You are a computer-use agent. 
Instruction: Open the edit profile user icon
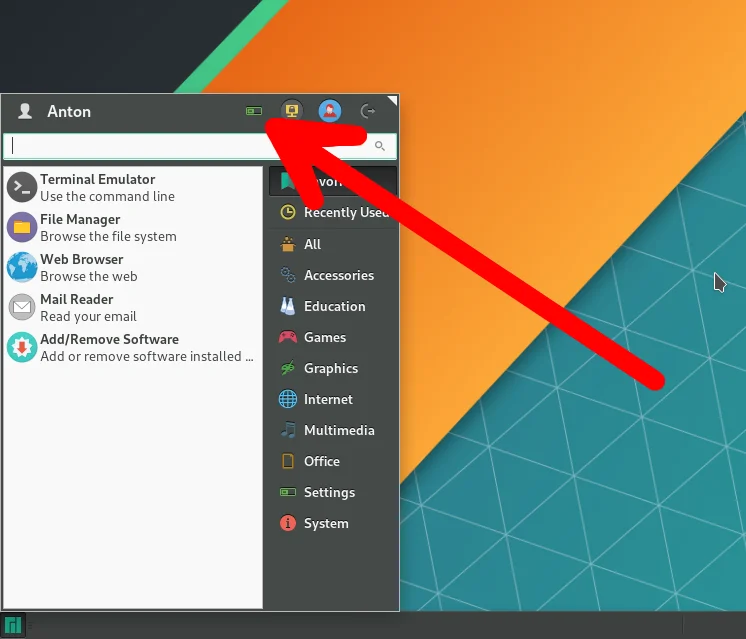330,110
